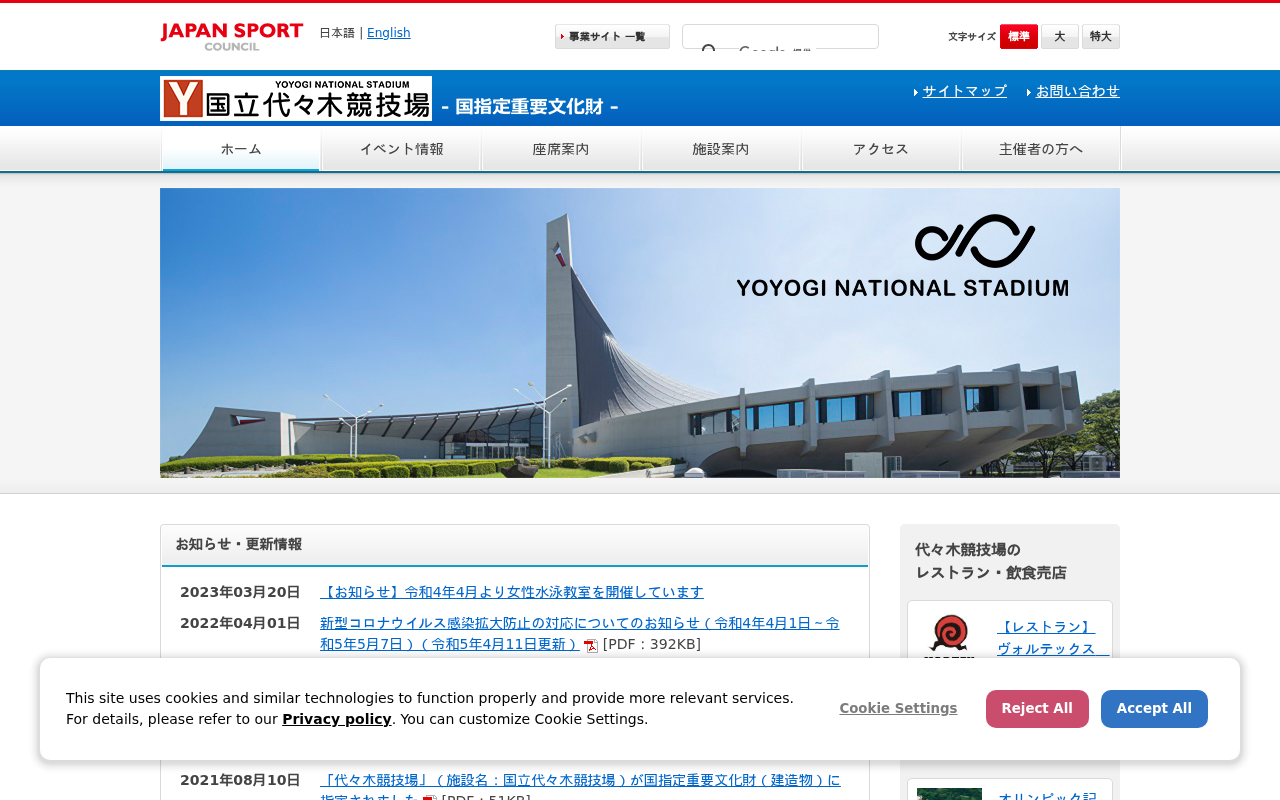Open the お問い合わせ link
This screenshot has width=1280, height=800.
(1078, 91)
